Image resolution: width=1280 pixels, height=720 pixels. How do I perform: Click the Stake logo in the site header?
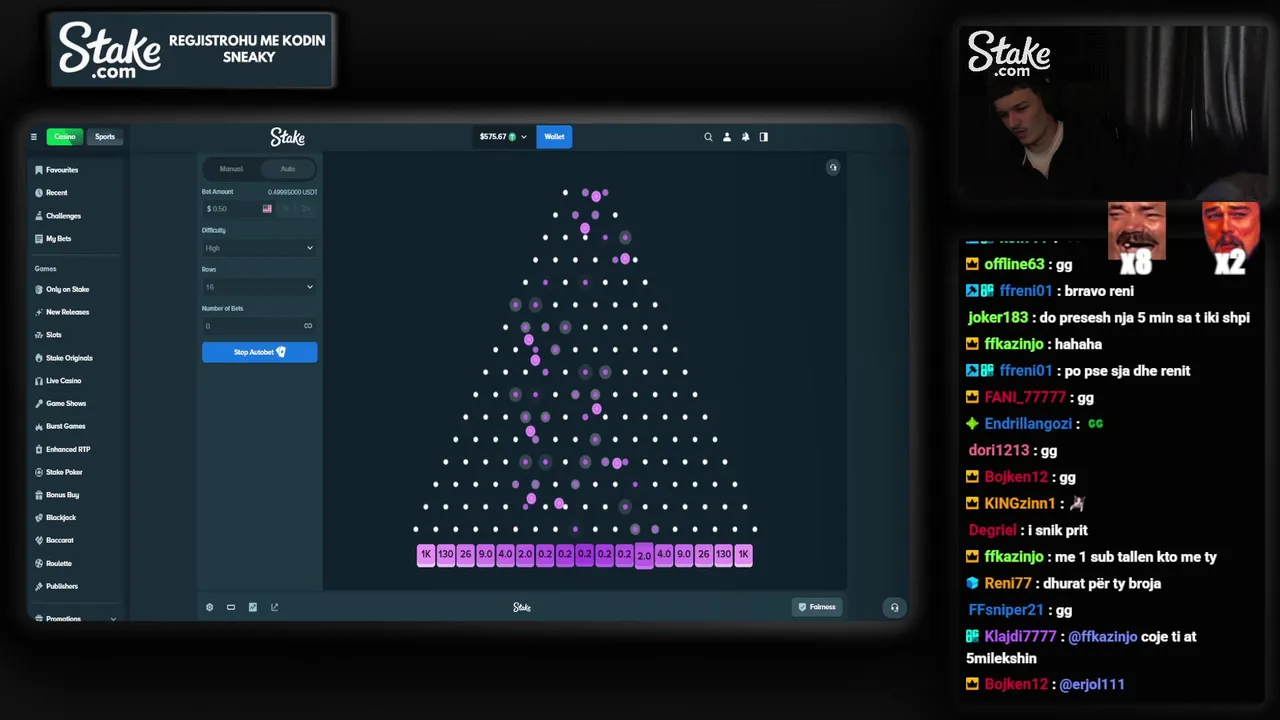pos(287,137)
